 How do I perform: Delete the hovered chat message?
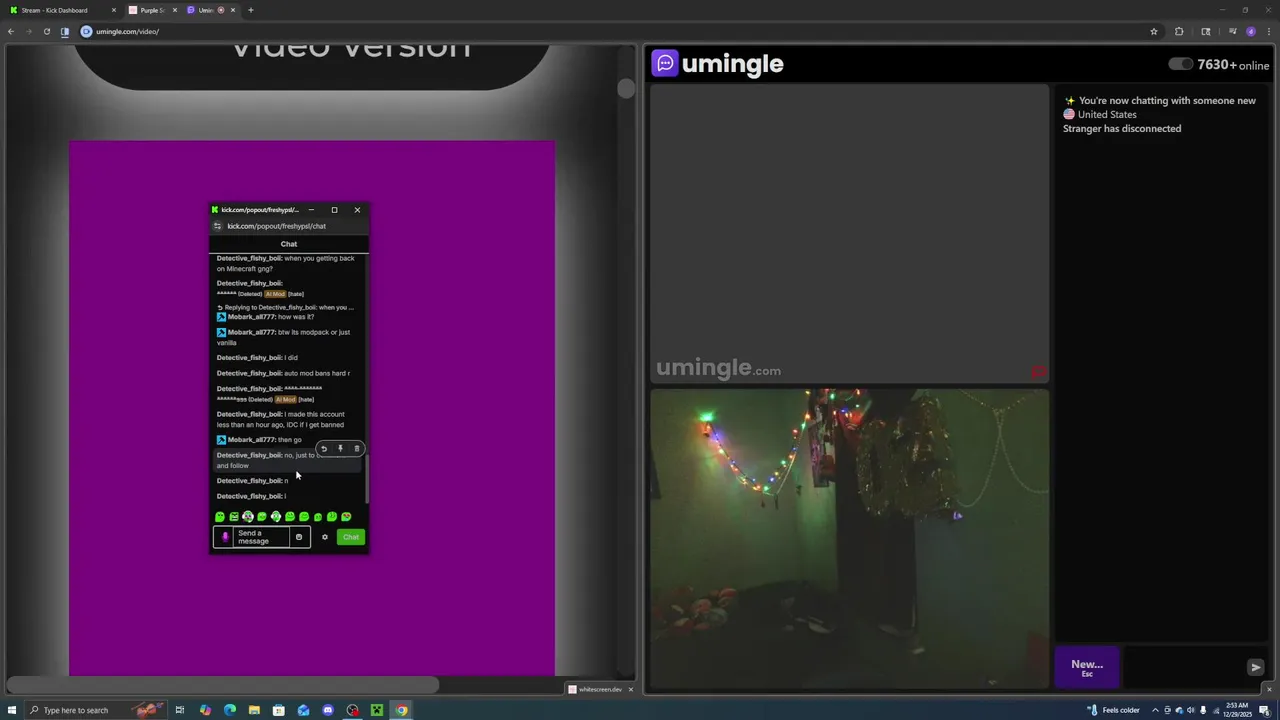coord(357,449)
